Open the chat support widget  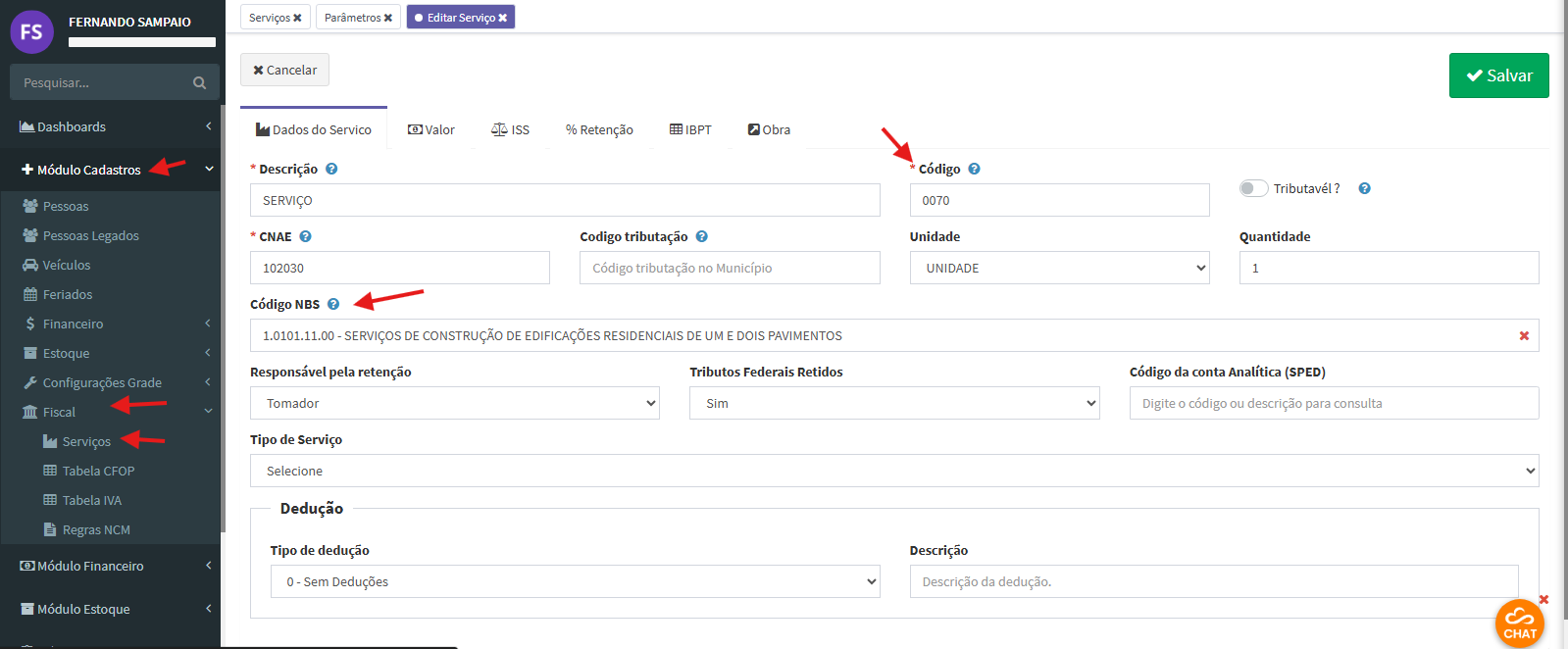[x=1519, y=624]
